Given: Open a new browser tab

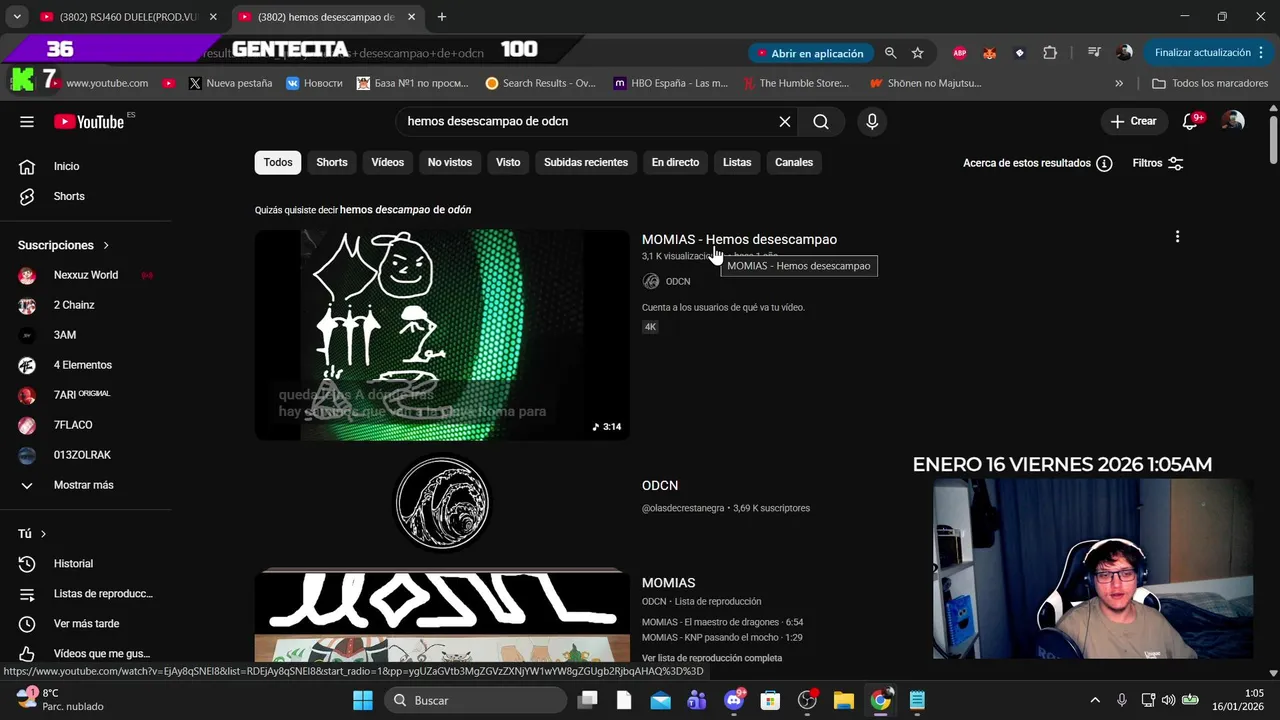Looking at the screenshot, I should click(x=442, y=17).
